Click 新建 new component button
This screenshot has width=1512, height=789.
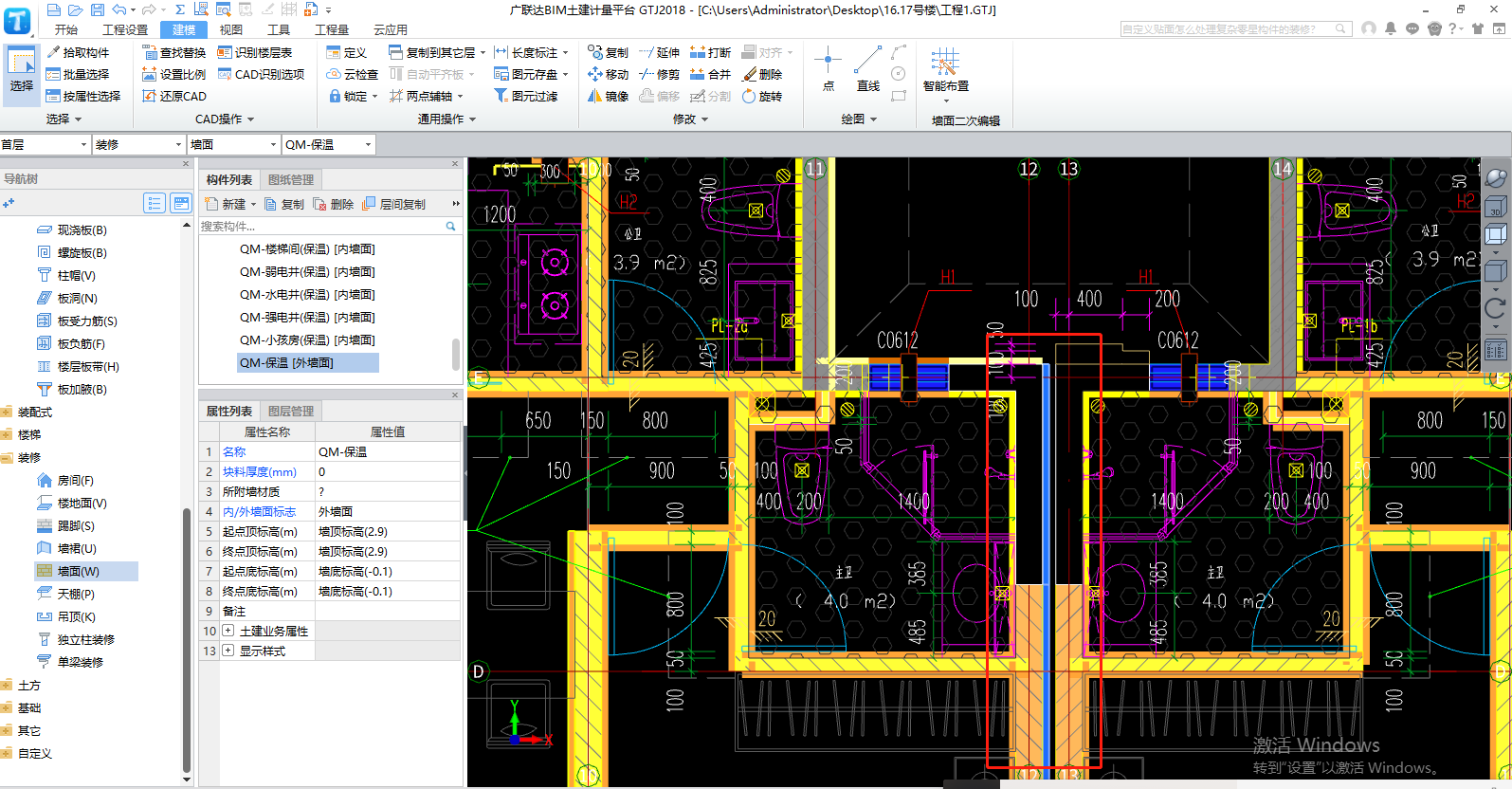(226, 204)
